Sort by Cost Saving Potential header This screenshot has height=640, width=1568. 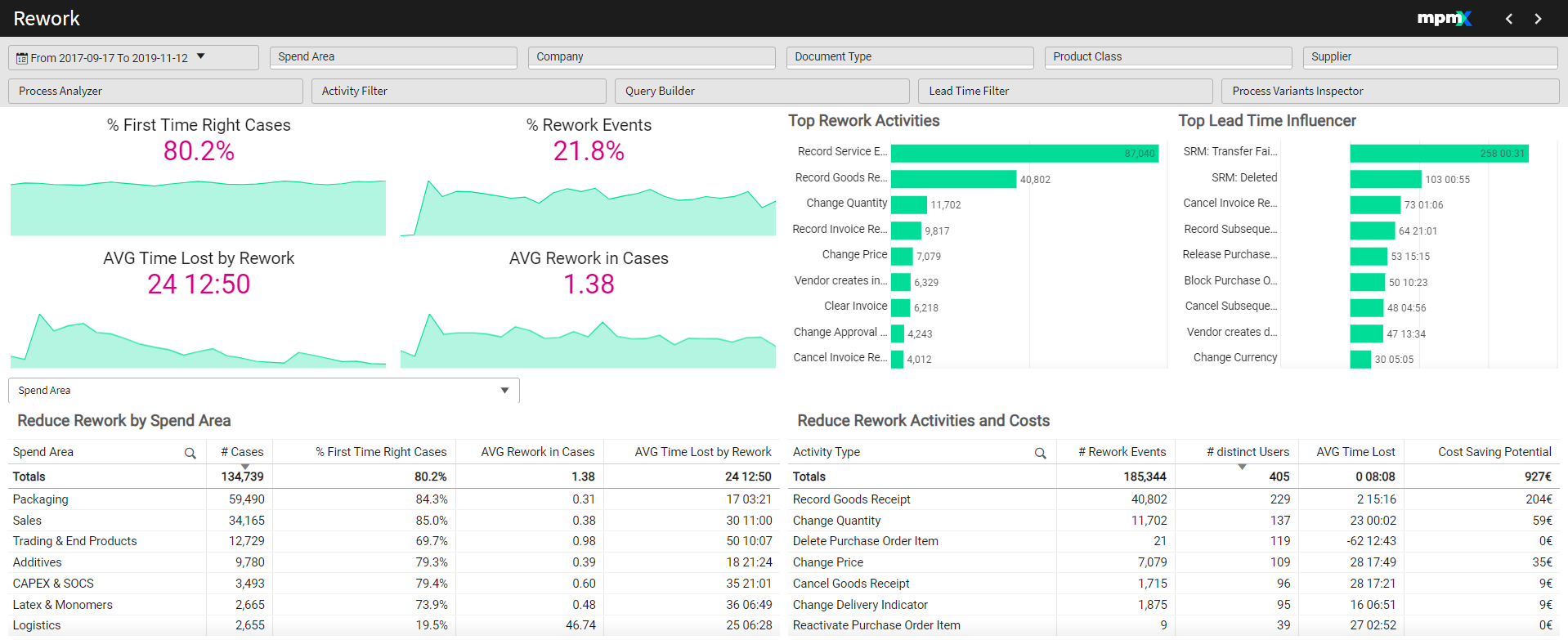(x=1494, y=452)
